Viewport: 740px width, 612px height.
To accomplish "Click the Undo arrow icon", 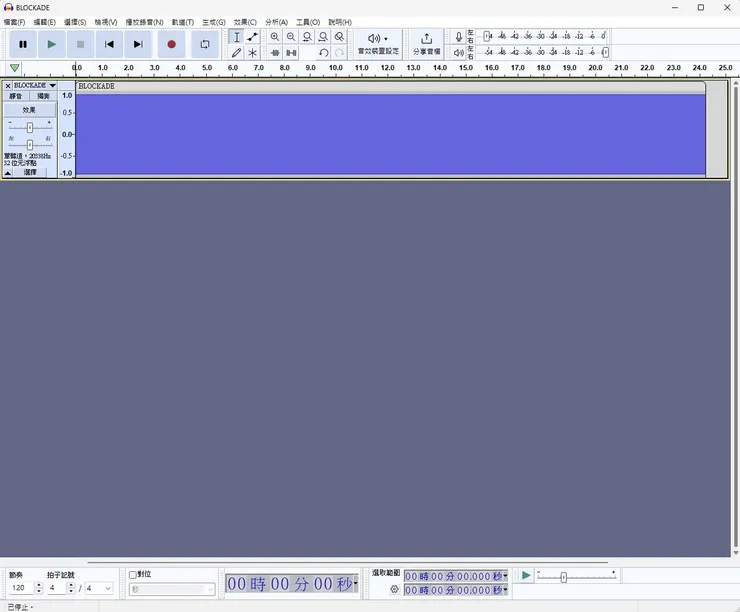I will tap(323, 53).
